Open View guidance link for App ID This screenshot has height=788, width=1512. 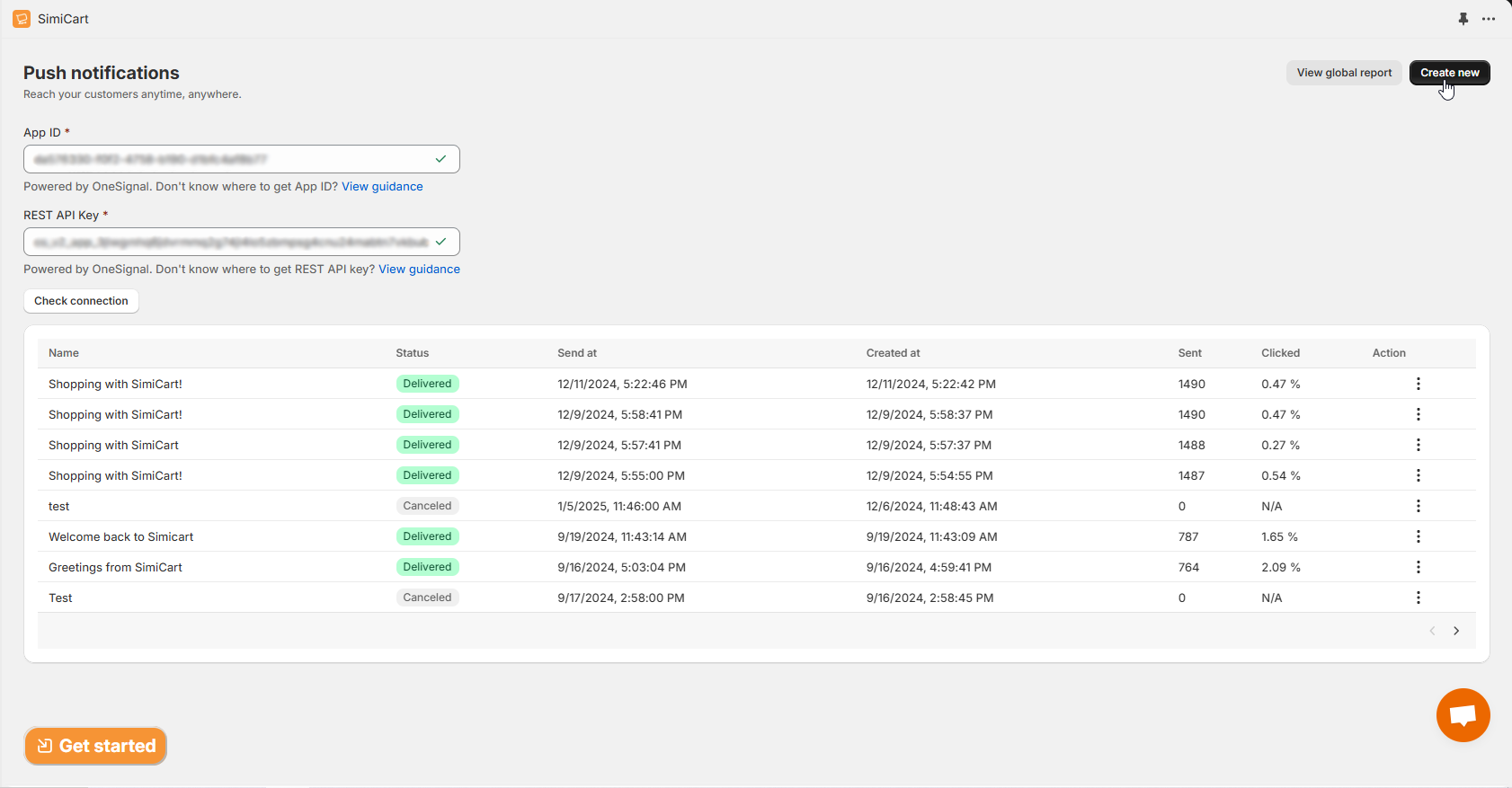[382, 187]
